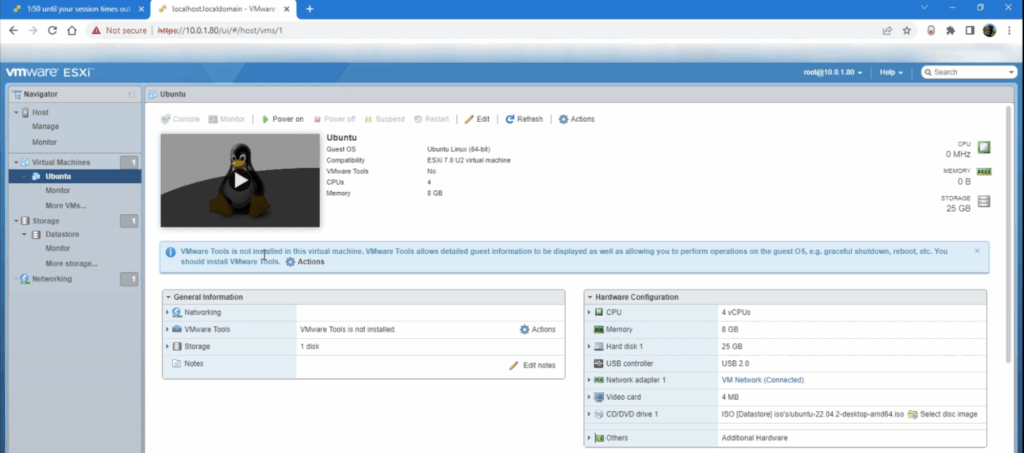Click the Monitor toolbar button

(x=227, y=119)
